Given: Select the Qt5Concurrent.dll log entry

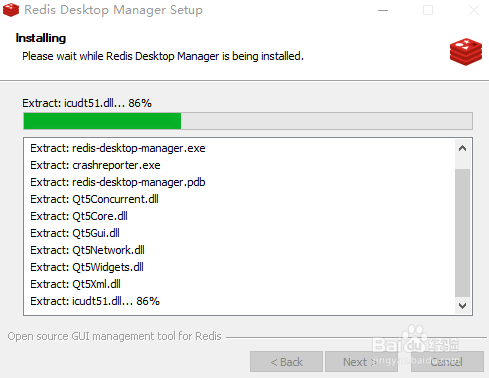Looking at the screenshot, I should tap(94, 199).
